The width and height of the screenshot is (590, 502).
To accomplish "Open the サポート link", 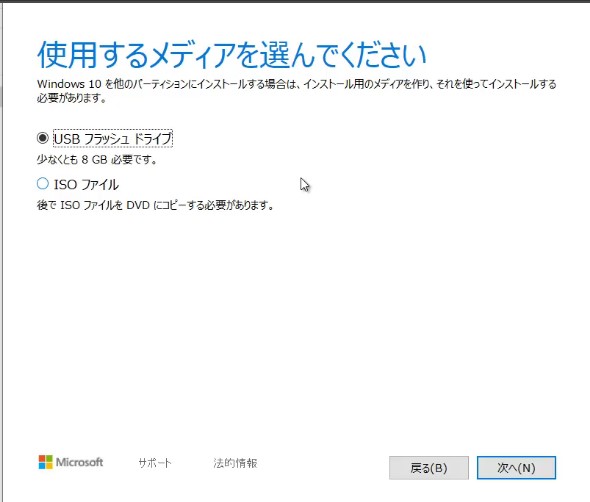I will (x=155, y=462).
